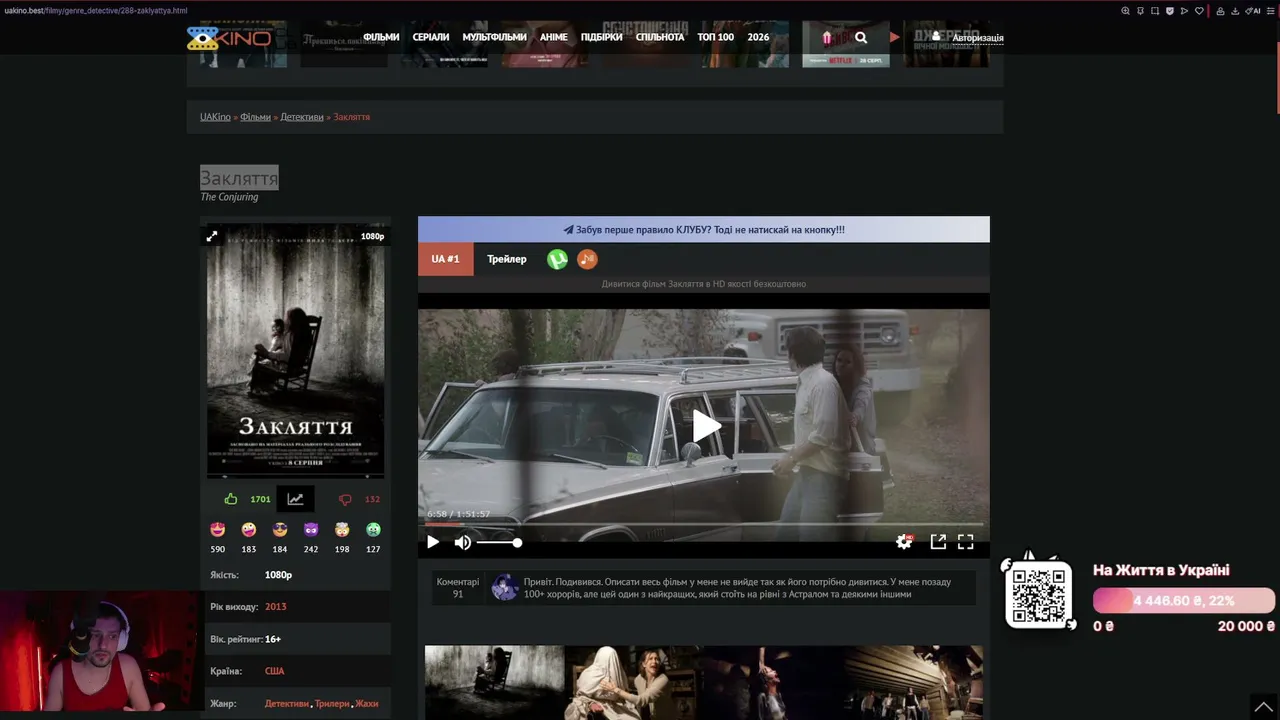Viewport: 1280px width, 720px height.
Task: Open the ФІЛЬМИ menu
Action: tap(381, 37)
